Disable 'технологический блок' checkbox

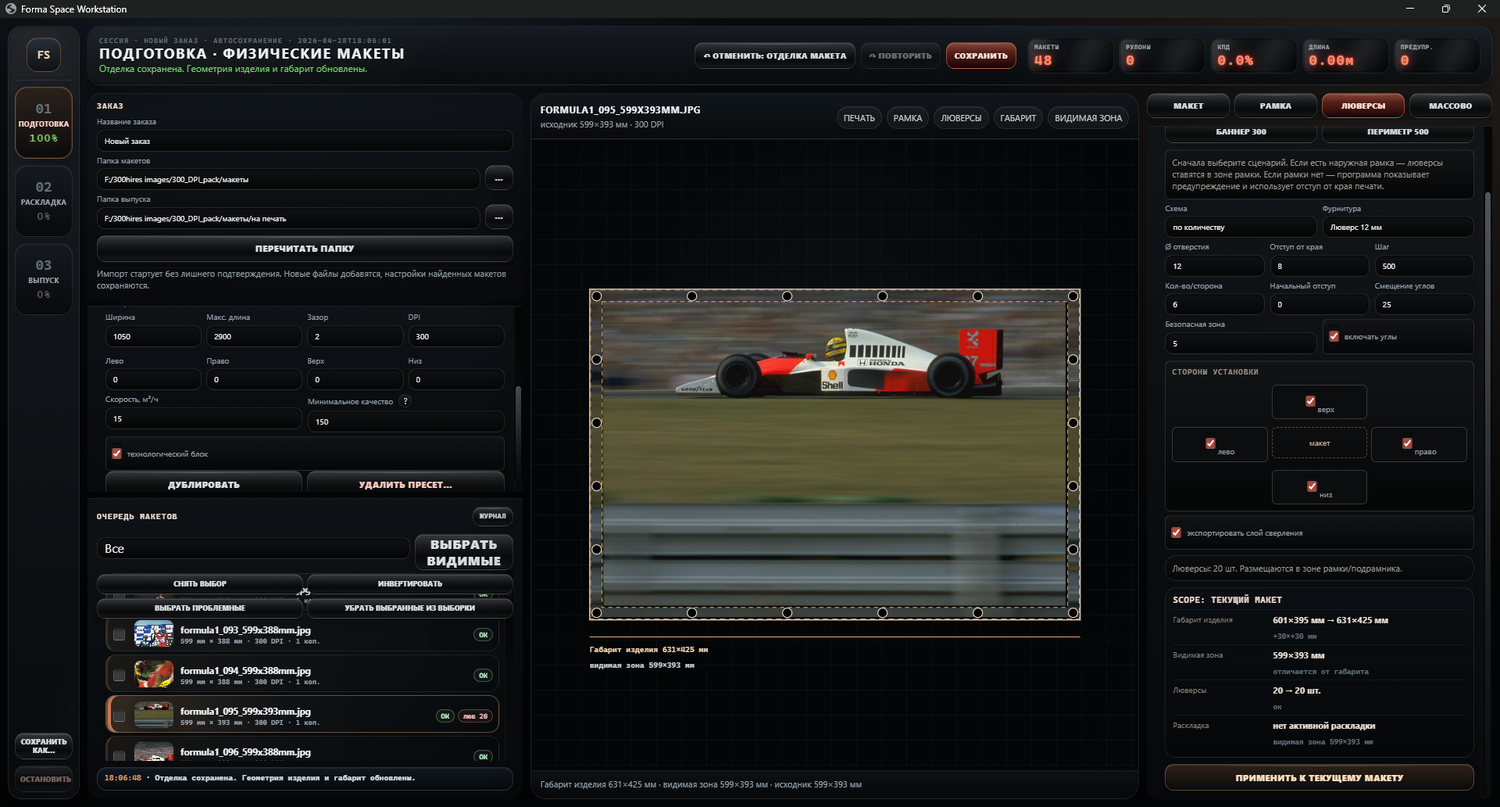[x=117, y=454]
